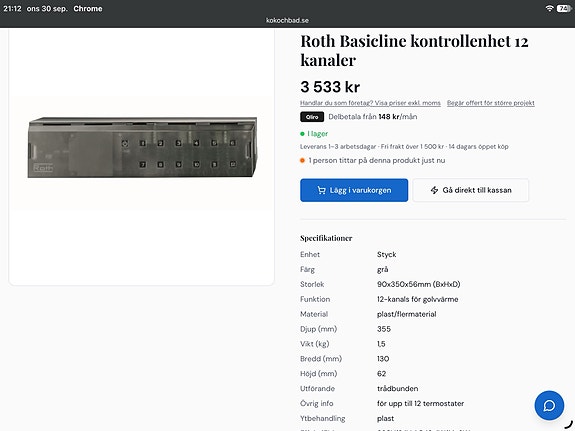575x431 pixels.
Task: Click the Qliro payment badge
Action: pyautogui.click(x=312, y=117)
